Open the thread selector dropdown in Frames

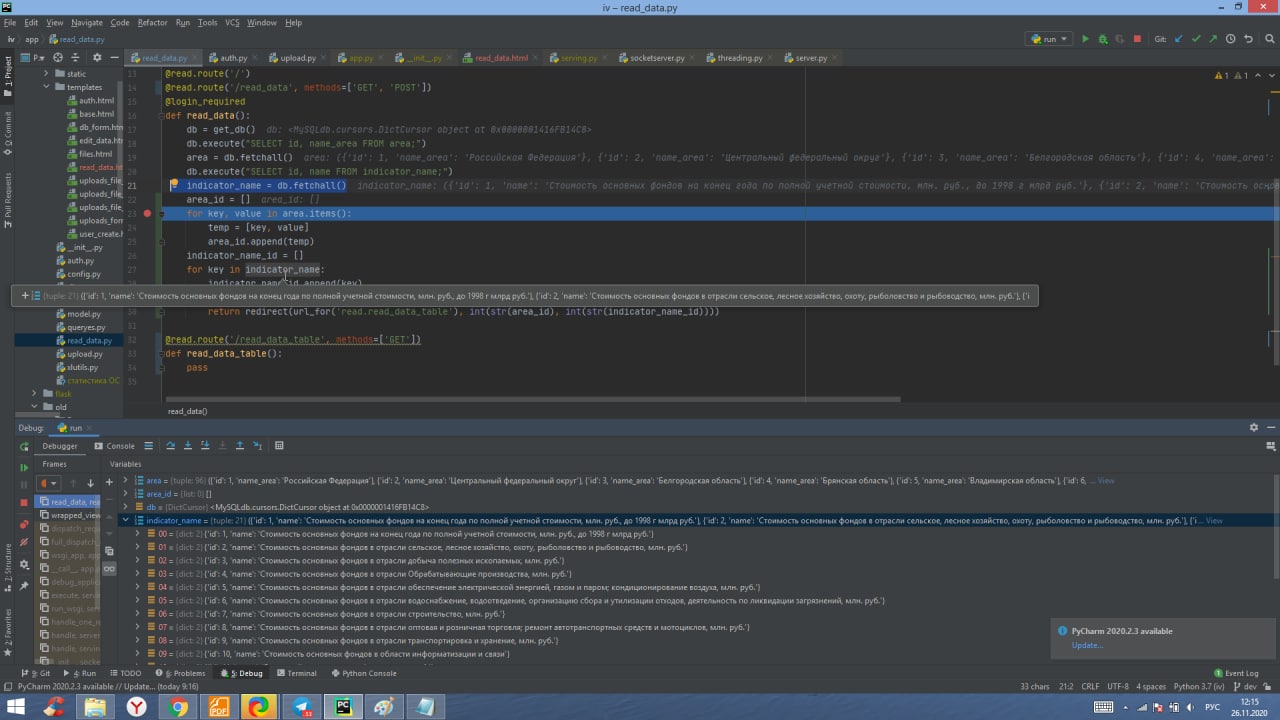click(x=48, y=483)
